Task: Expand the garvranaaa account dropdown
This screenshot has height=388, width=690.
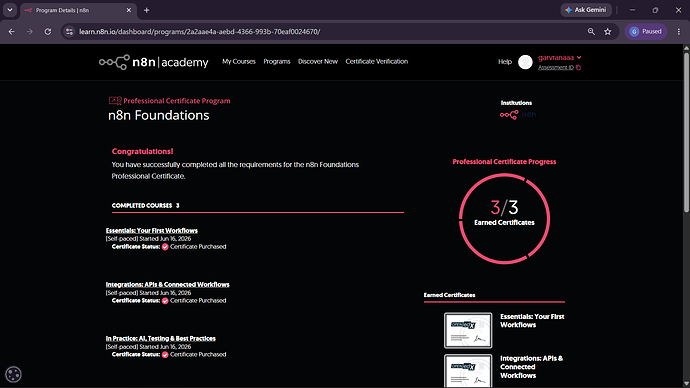Action: tap(559, 58)
